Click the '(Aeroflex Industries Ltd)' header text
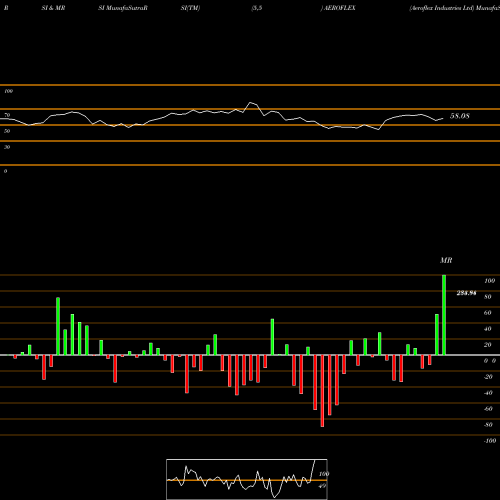The image size is (500, 500). [x=442, y=8]
